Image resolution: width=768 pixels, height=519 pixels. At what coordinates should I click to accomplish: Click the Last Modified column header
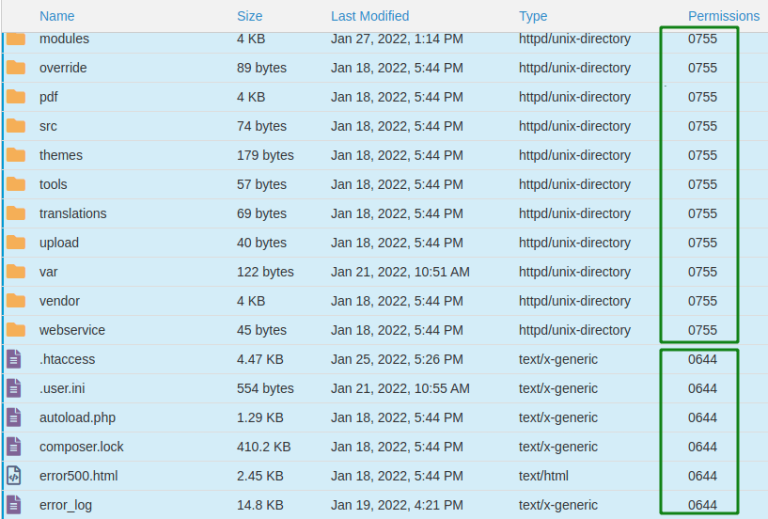(x=370, y=16)
